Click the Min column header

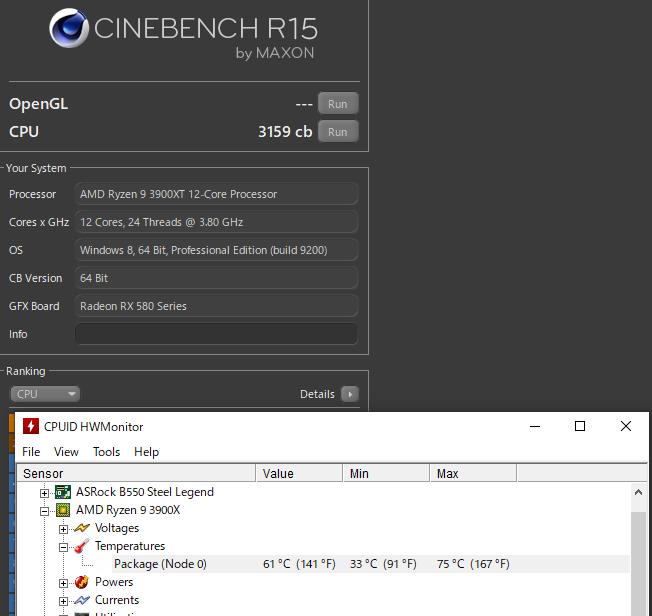(386, 473)
